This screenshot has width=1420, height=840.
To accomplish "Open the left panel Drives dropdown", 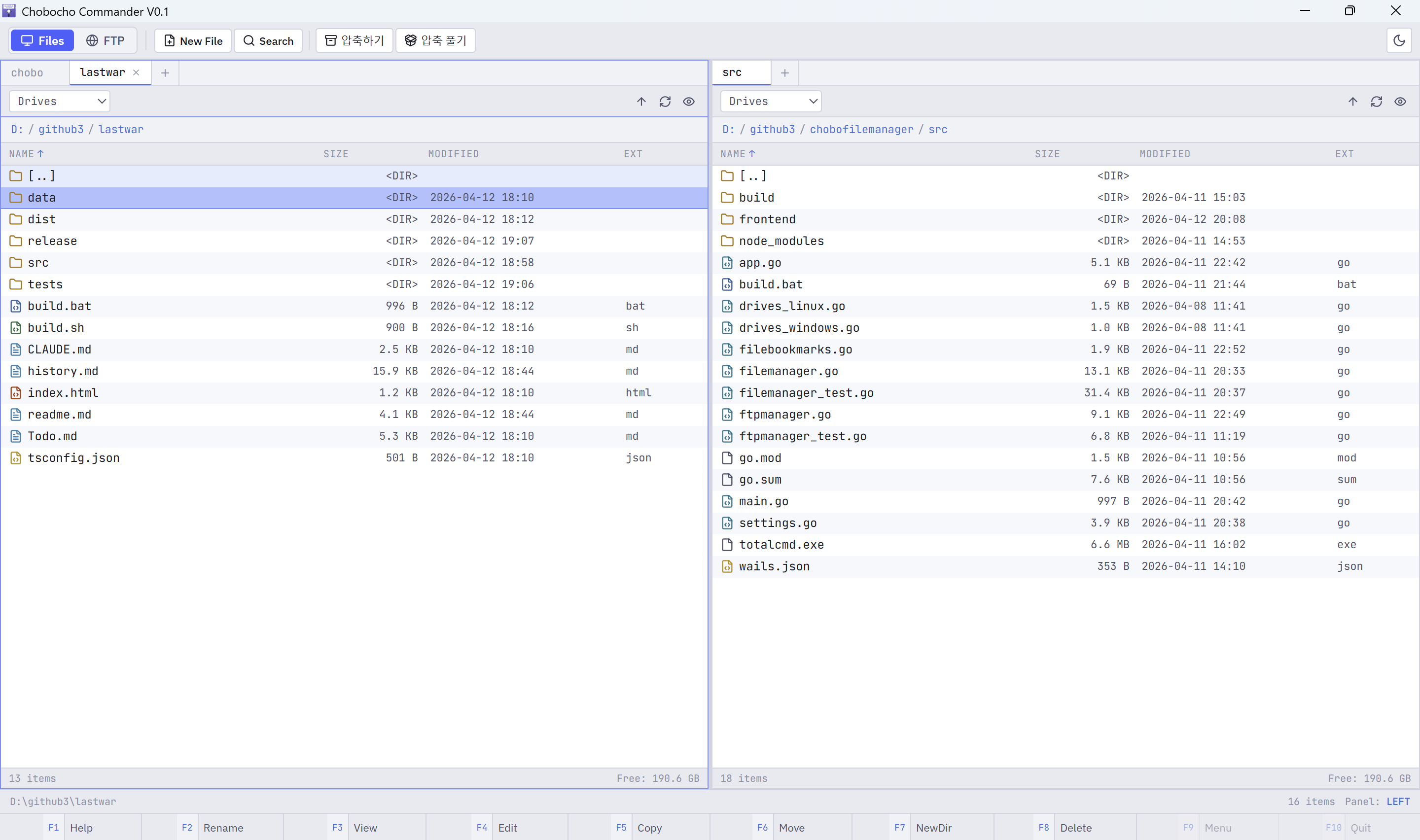I will click(60, 102).
